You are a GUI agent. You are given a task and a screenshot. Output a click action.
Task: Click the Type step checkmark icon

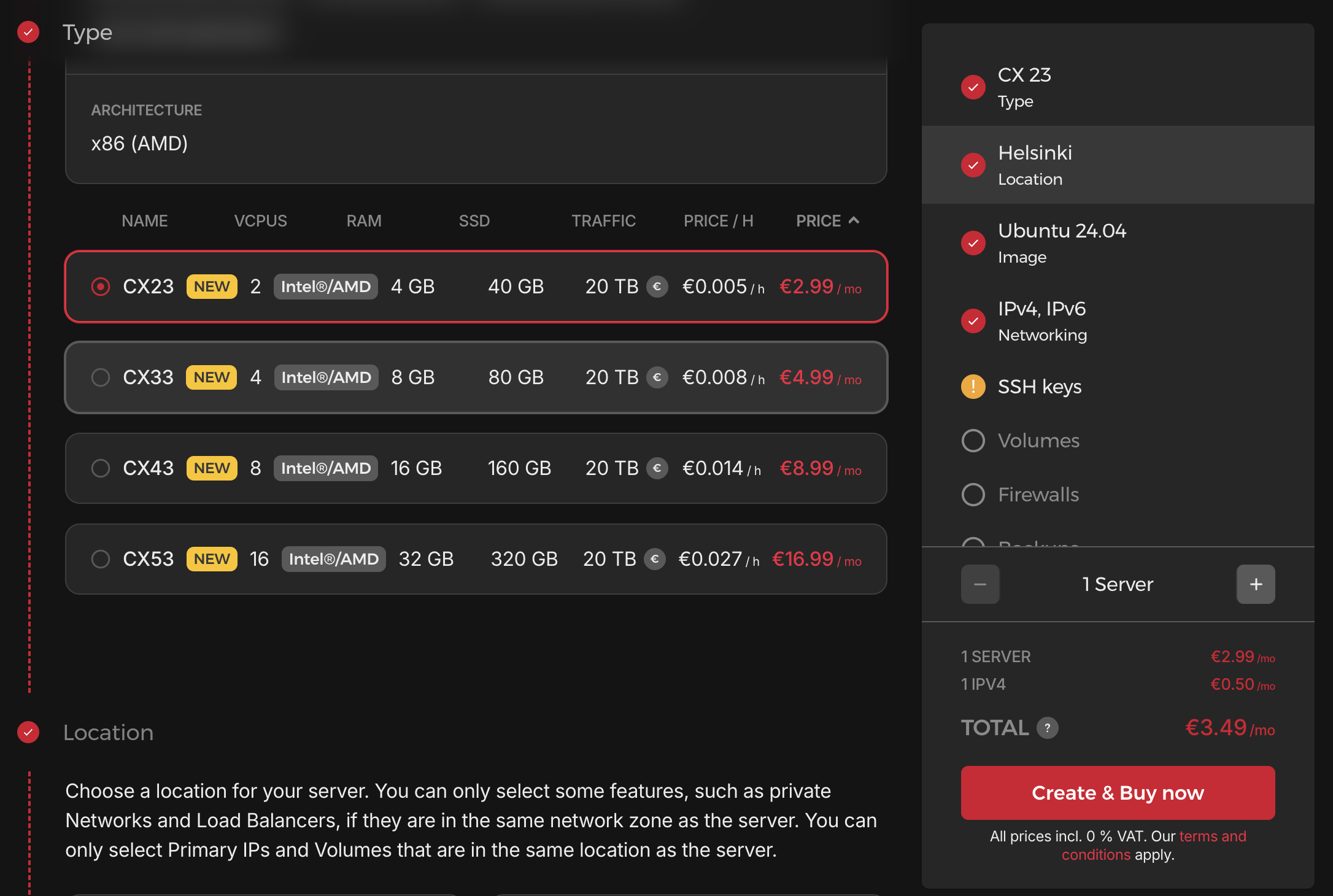pos(28,32)
